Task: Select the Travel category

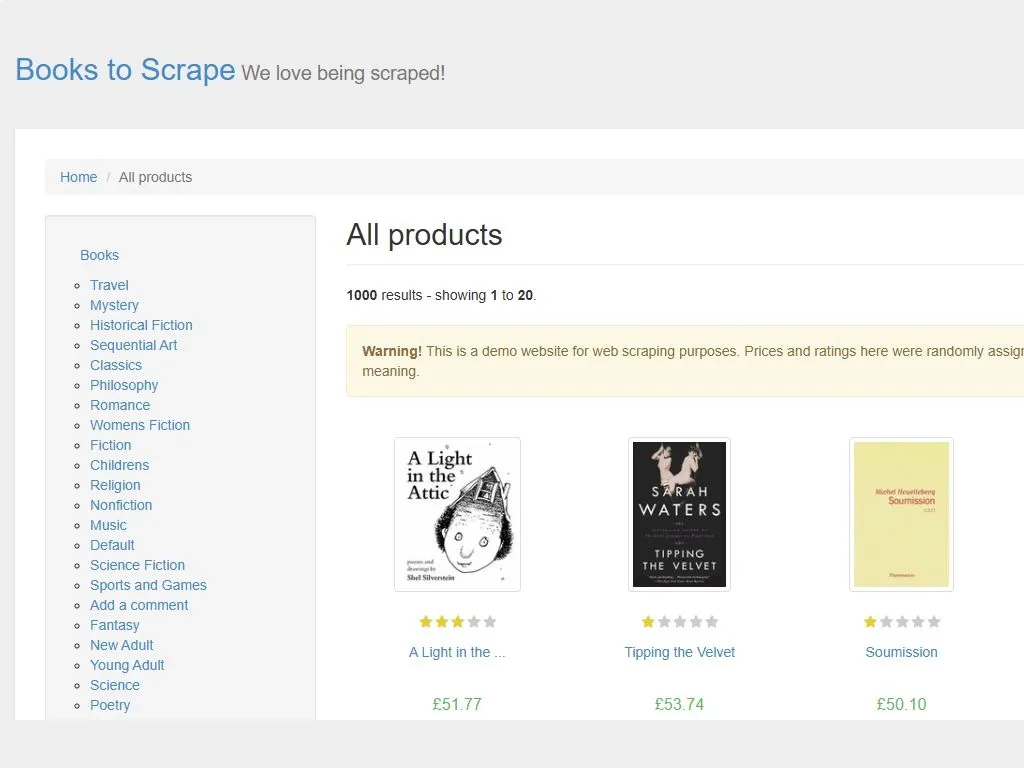Action: (x=109, y=285)
